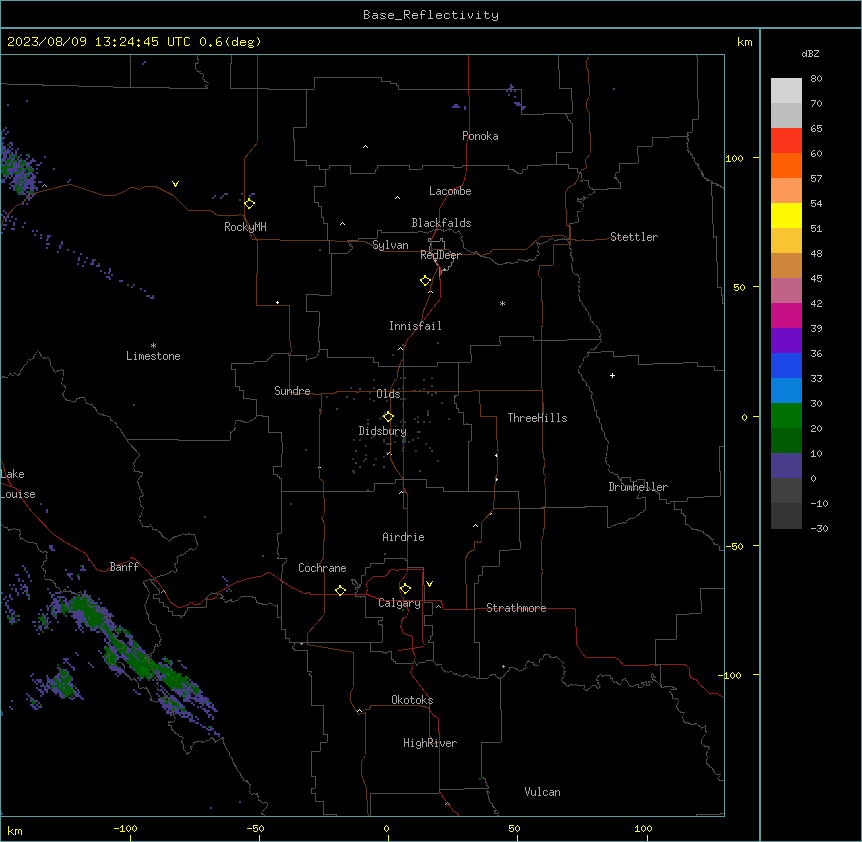Select the Olds label
The width and height of the screenshot is (862, 842).
click(388, 394)
